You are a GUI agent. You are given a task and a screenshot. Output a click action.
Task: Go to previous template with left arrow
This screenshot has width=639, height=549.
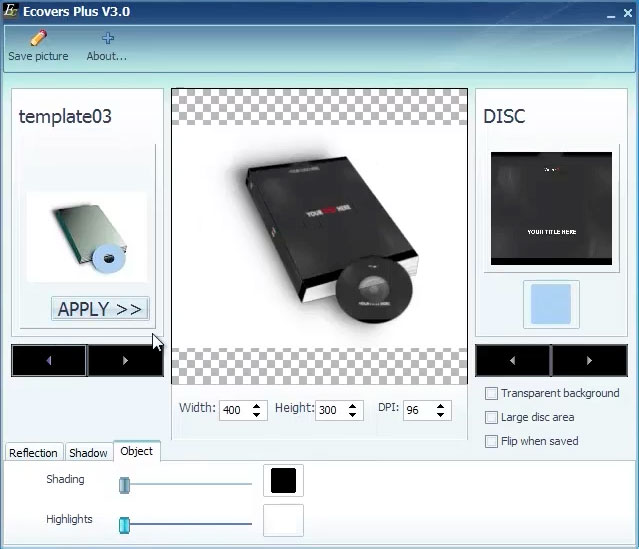49,360
